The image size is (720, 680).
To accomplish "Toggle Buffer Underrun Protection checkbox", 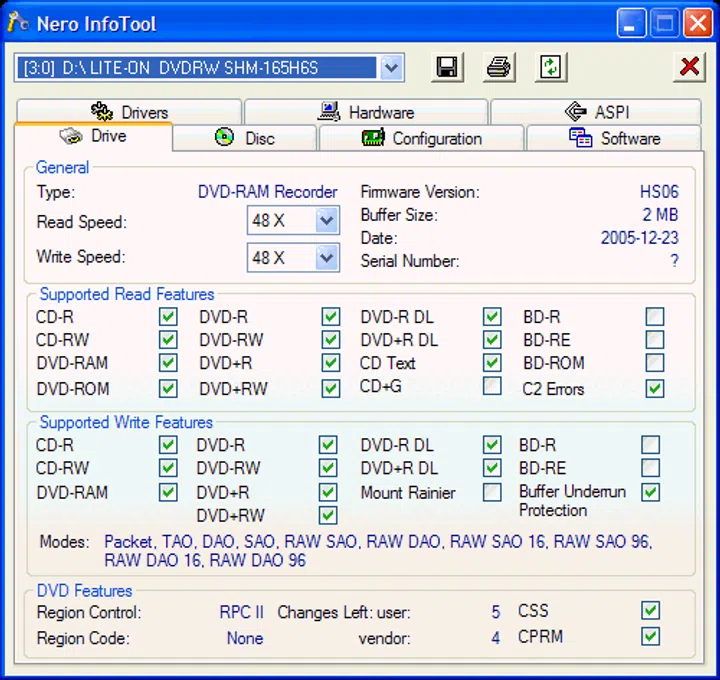I will 651,492.
